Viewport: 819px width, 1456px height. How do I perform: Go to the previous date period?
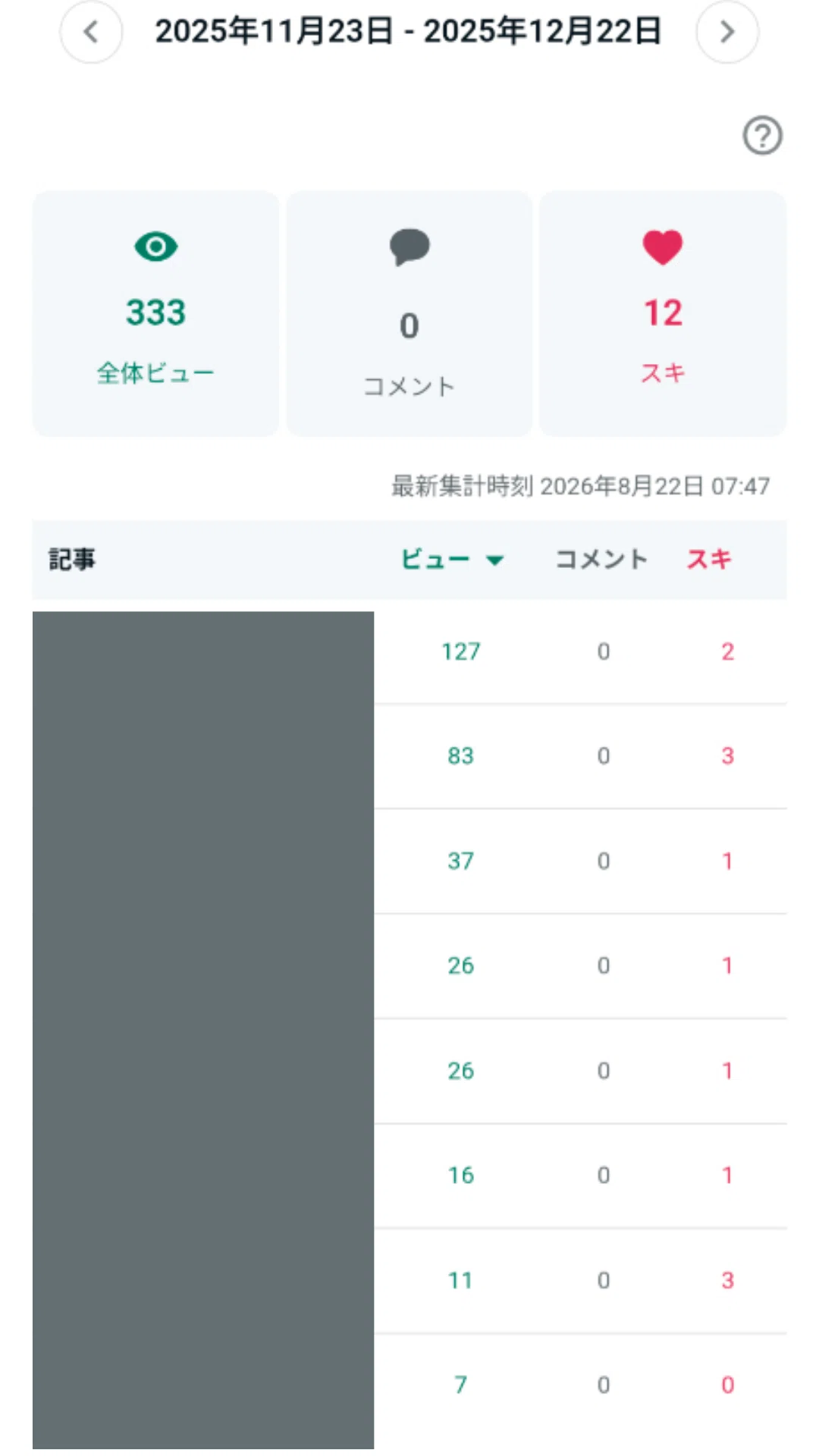[x=91, y=32]
